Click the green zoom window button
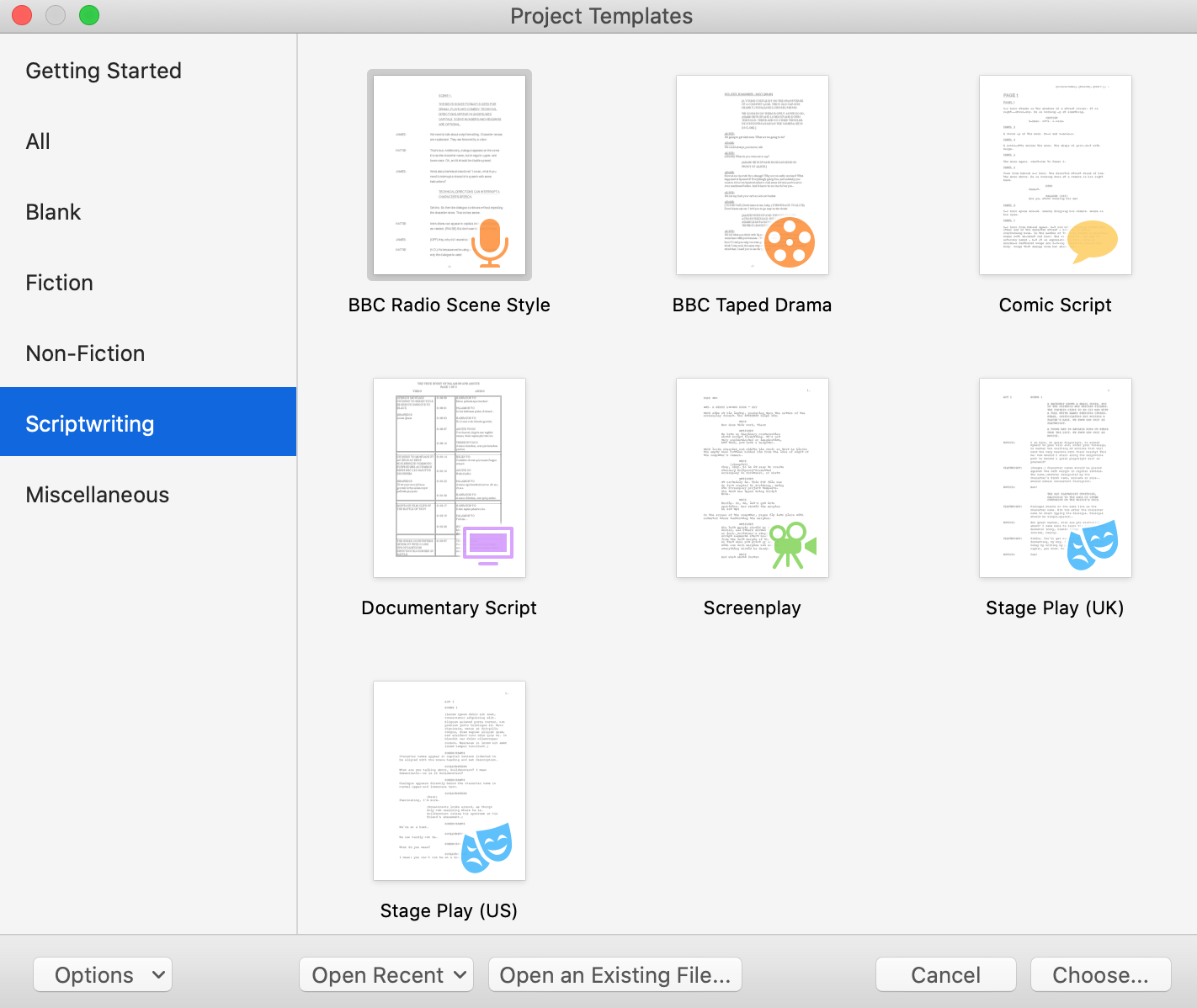The height and width of the screenshot is (1008, 1197). 89,15
